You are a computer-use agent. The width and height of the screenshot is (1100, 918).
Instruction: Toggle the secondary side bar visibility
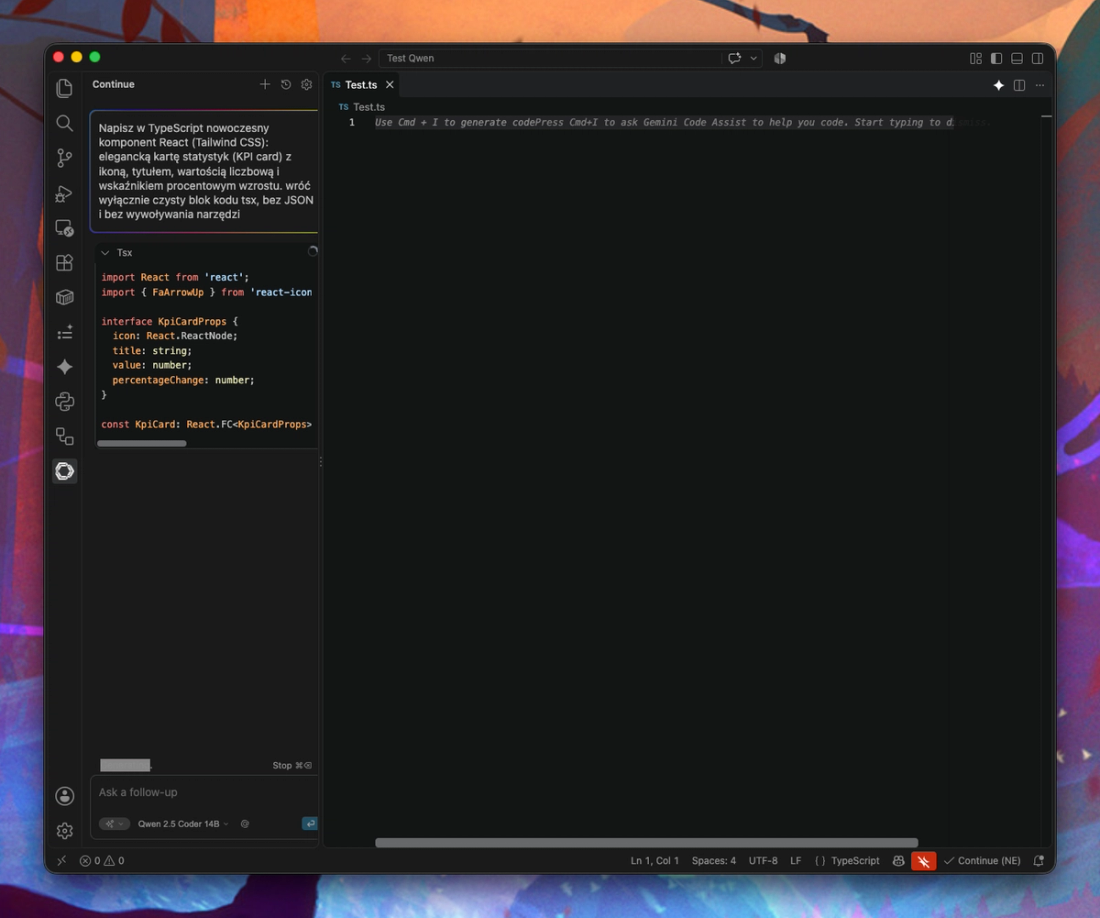(1038, 58)
